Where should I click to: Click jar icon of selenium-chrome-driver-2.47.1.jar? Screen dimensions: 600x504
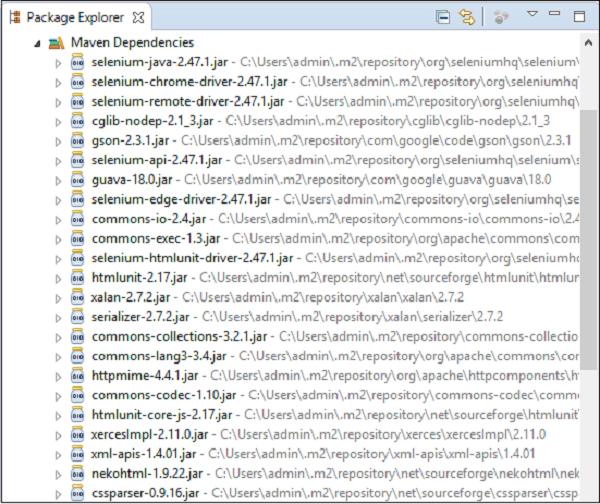(78, 82)
